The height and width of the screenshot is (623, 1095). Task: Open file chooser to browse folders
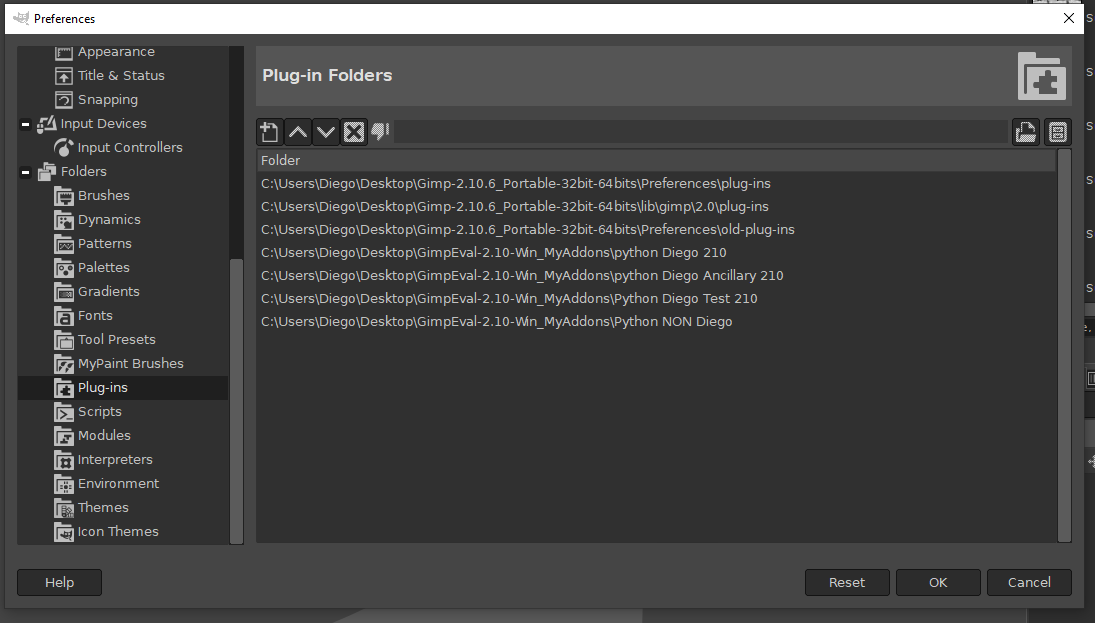[x=1026, y=132]
